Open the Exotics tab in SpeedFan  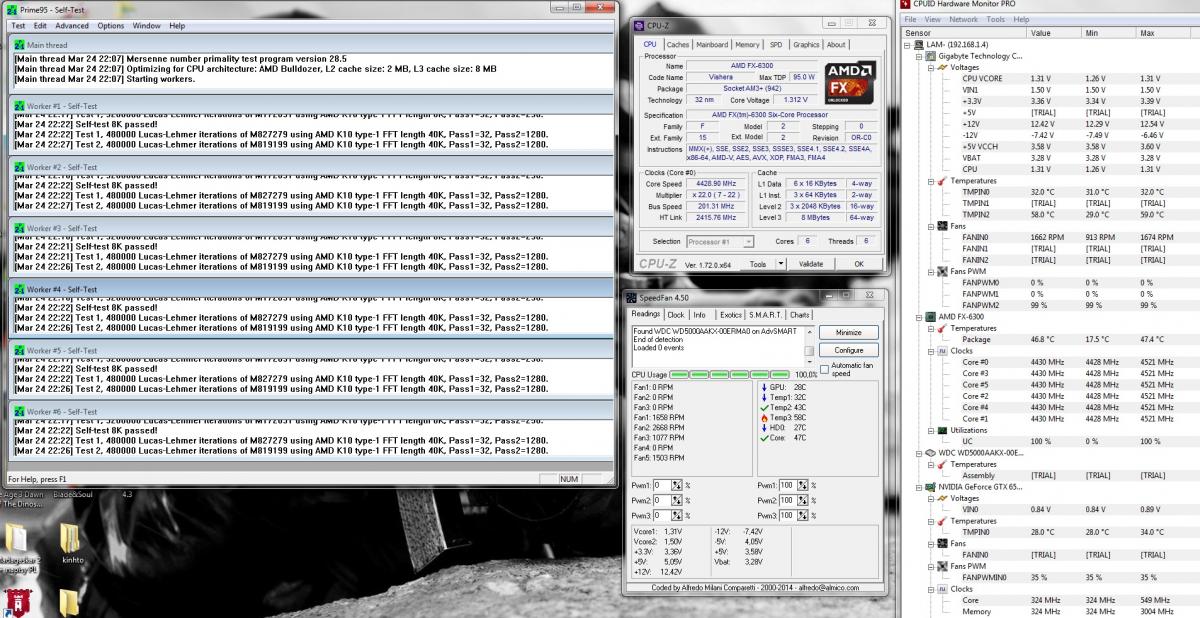click(x=731, y=315)
